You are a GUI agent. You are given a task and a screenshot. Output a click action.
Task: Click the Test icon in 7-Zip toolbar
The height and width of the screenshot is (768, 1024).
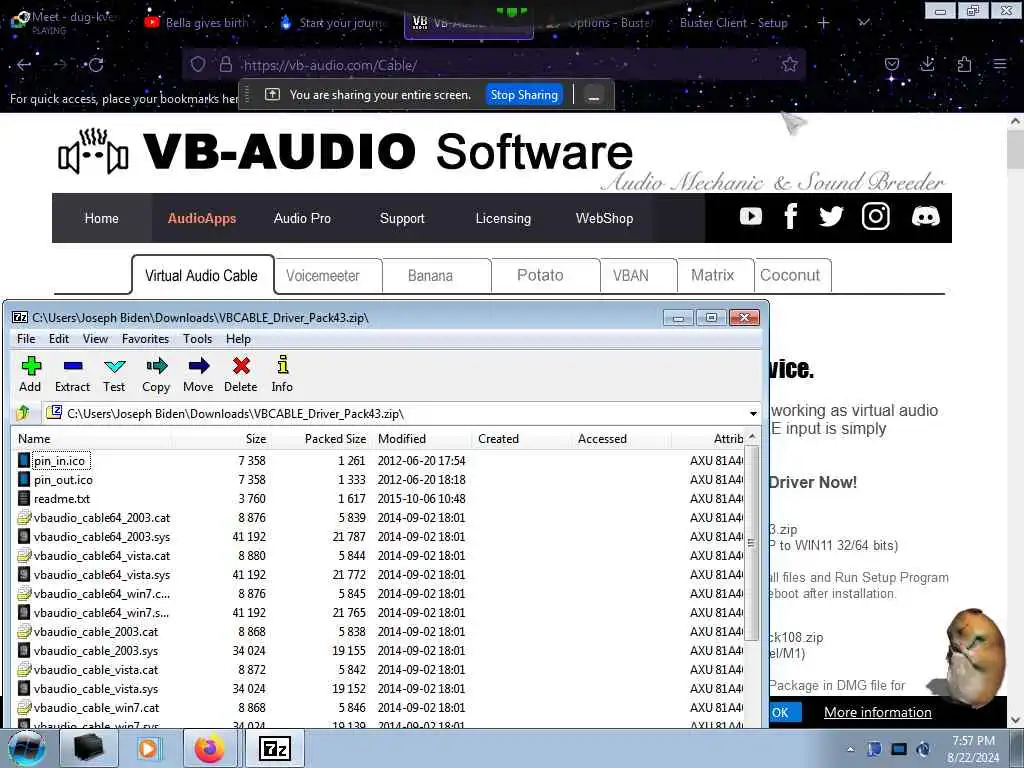coord(114,374)
